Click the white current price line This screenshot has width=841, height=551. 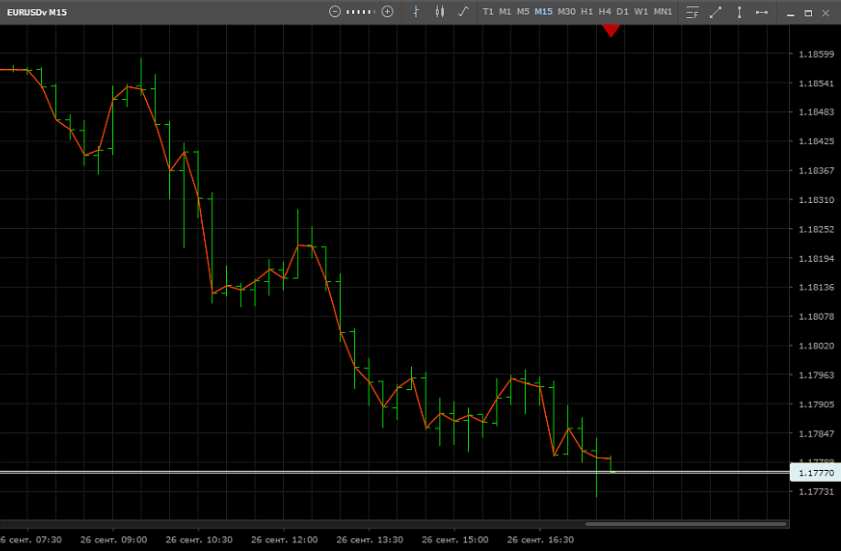click(x=395, y=472)
